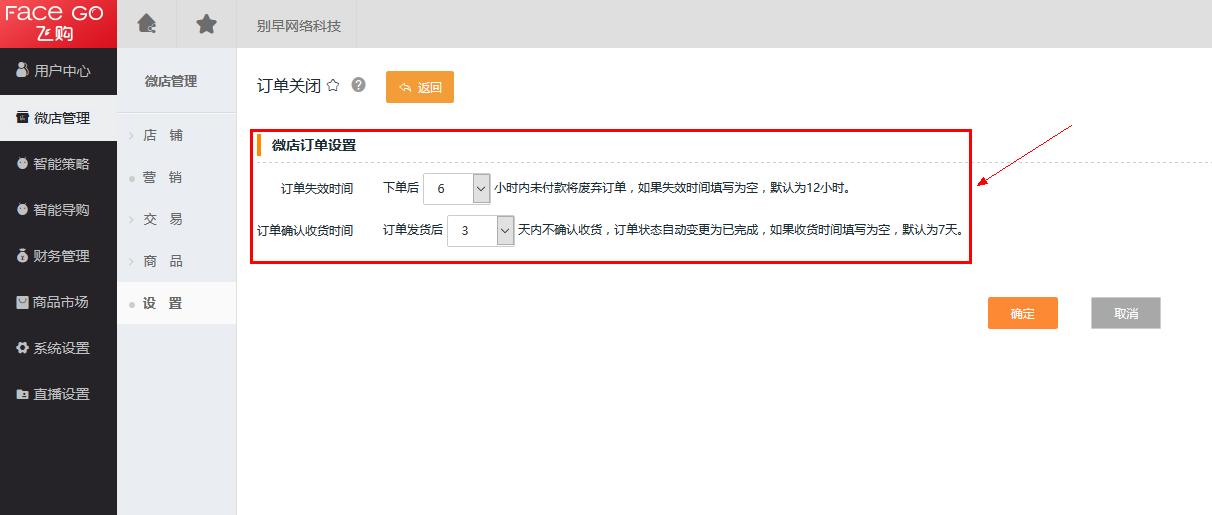The height and width of the screenshot is (515, 1212).
Task: Open 用户中心 in the left sidebar
Action: (58, 71)
